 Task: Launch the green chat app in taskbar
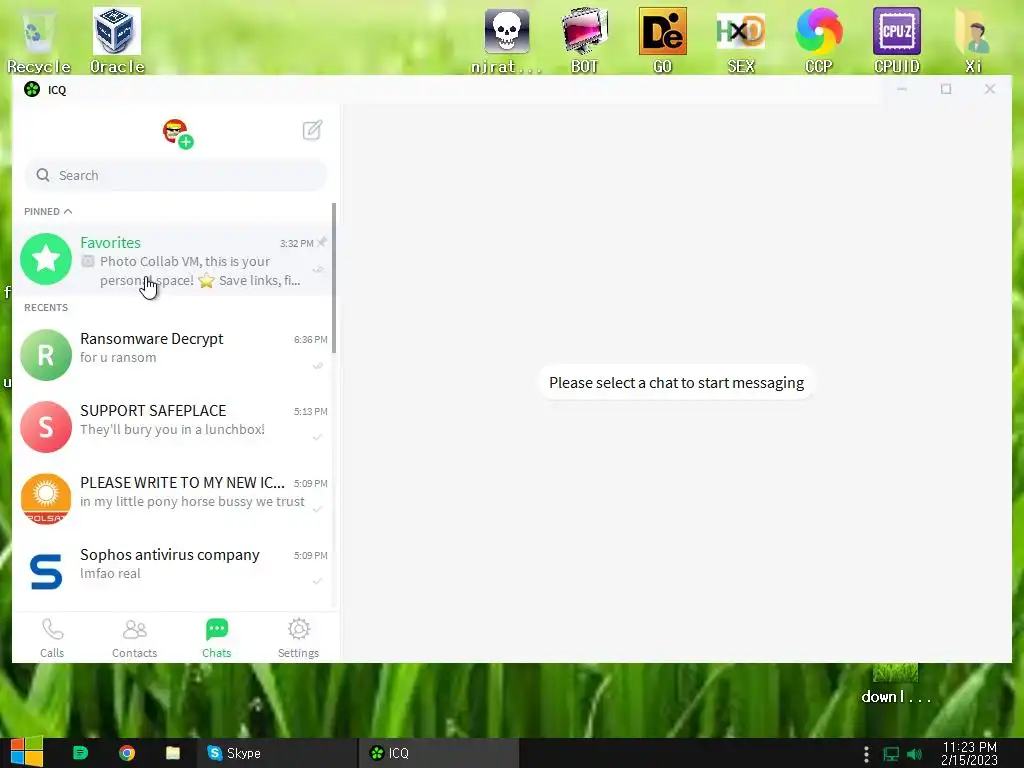(x=80, y=753)
